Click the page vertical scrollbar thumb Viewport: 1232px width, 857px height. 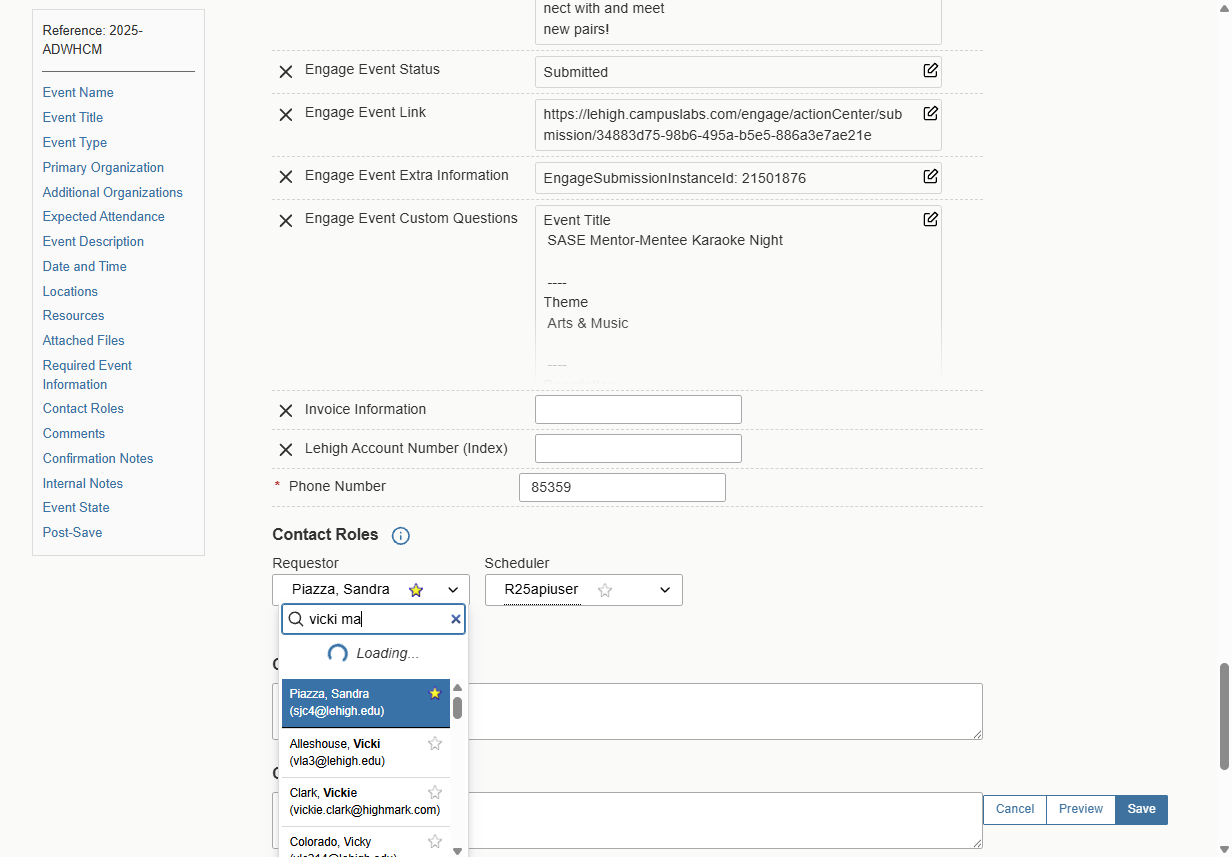1223,716
